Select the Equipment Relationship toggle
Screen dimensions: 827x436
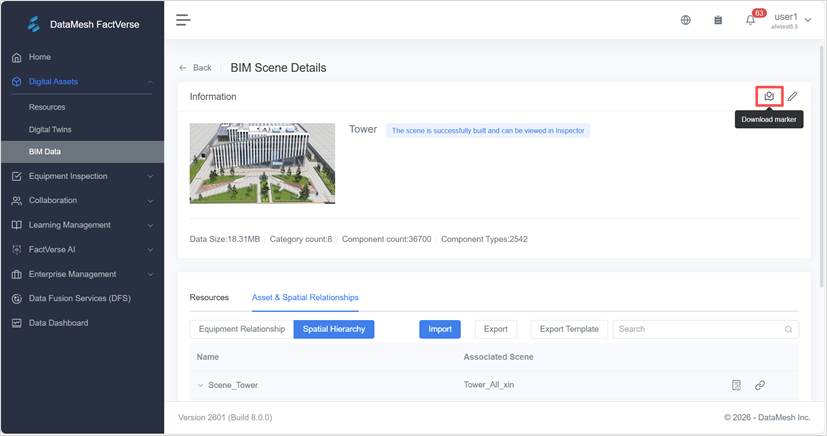tap(240, 329)
